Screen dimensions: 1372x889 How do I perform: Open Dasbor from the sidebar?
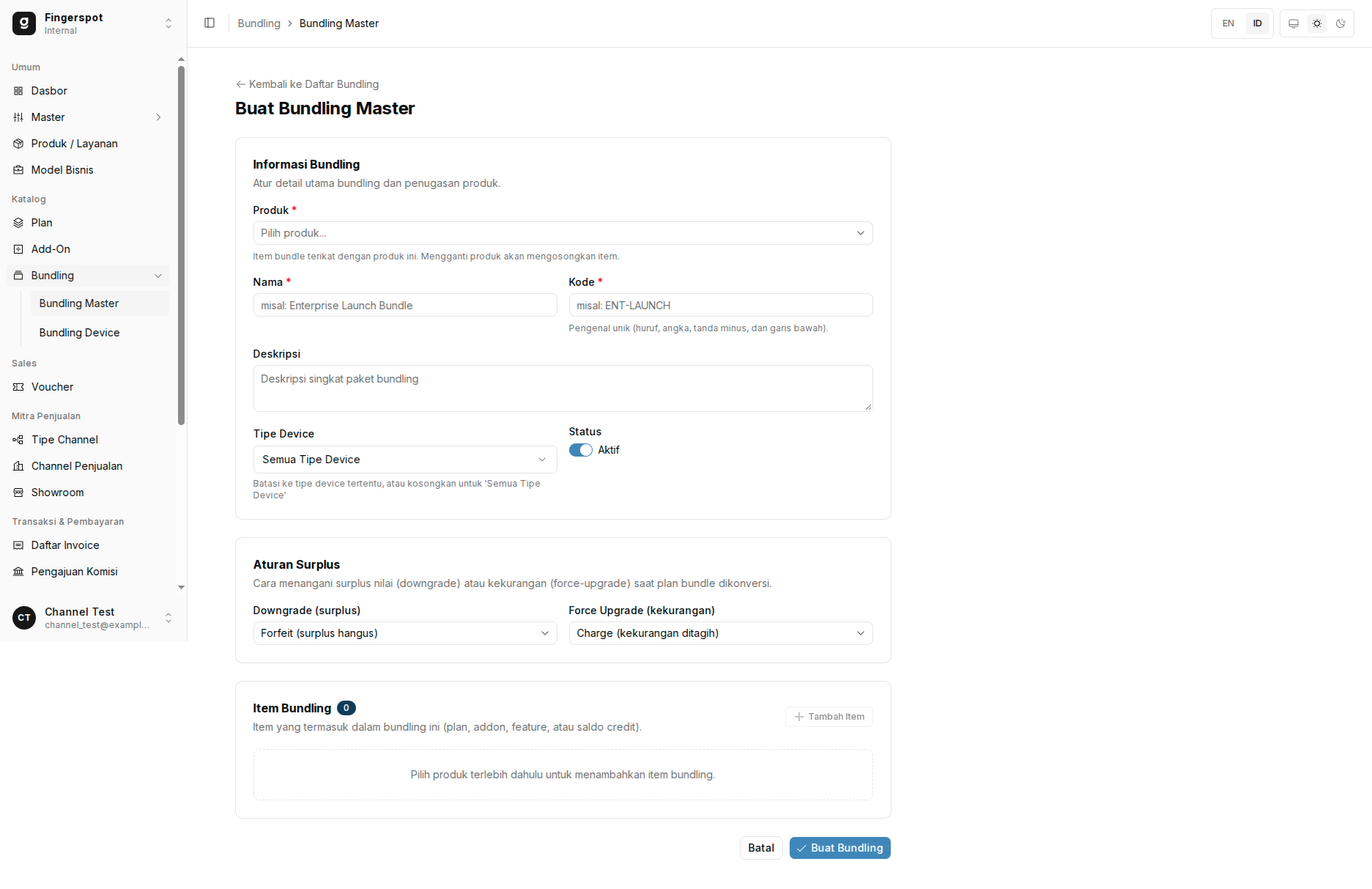[x=88, y=91]
